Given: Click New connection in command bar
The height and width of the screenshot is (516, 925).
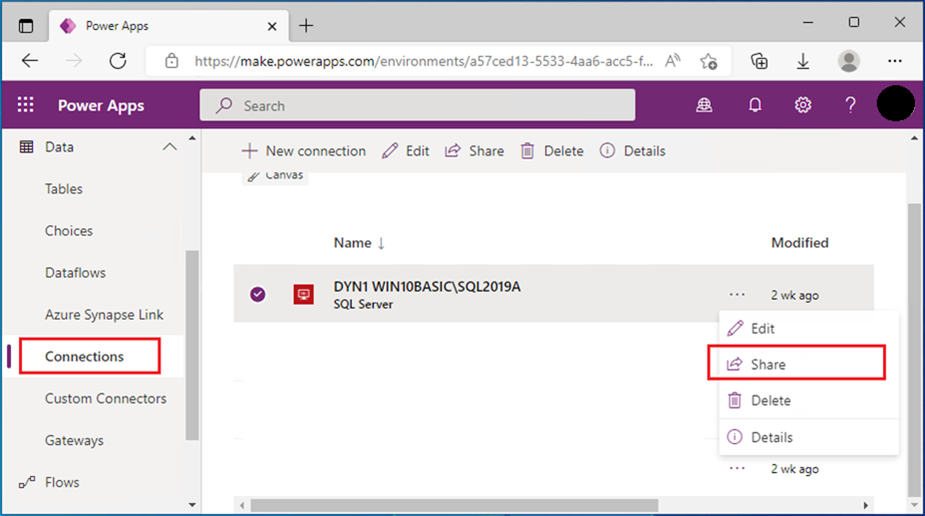Looking at the screenshot, I should (303, 151).
